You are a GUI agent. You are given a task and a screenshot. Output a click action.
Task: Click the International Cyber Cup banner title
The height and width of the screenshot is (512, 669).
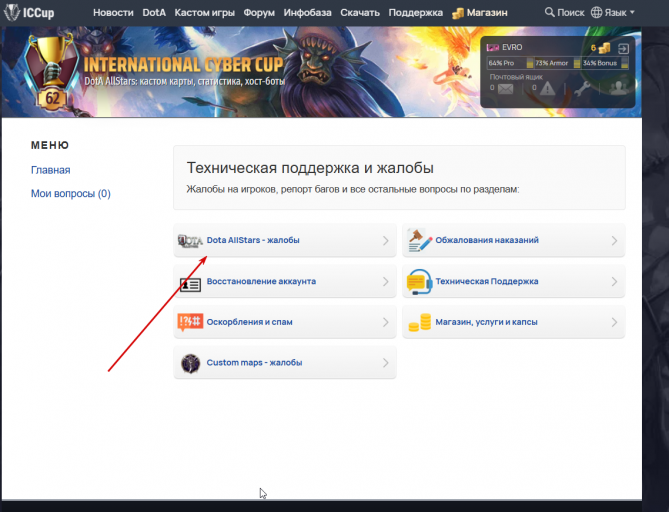coord(183,65)
